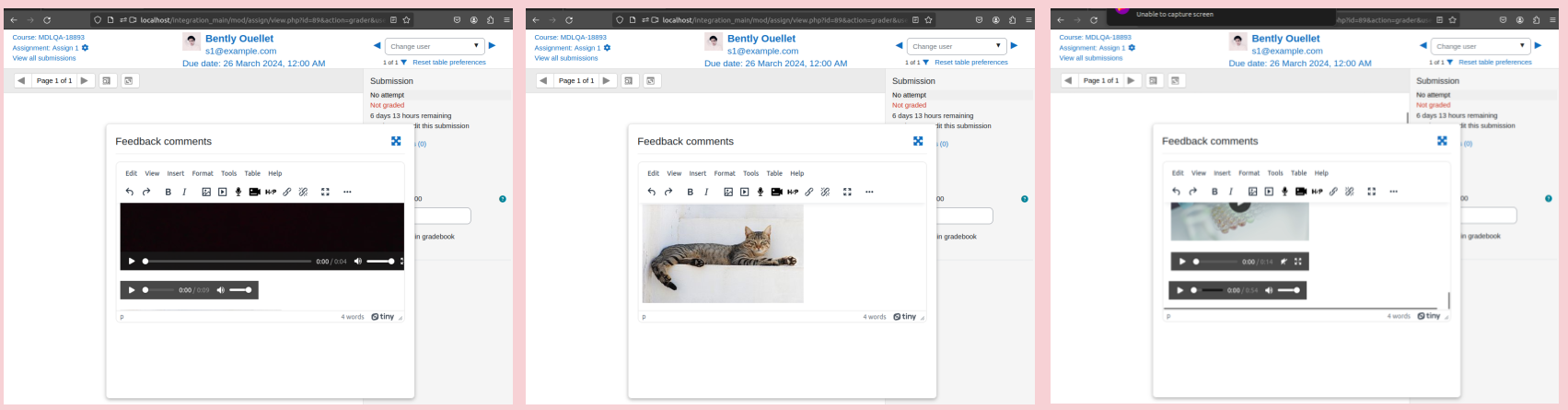Mute the 0:09 audio clip in left window
The image size is (1568, 410).
221,290
